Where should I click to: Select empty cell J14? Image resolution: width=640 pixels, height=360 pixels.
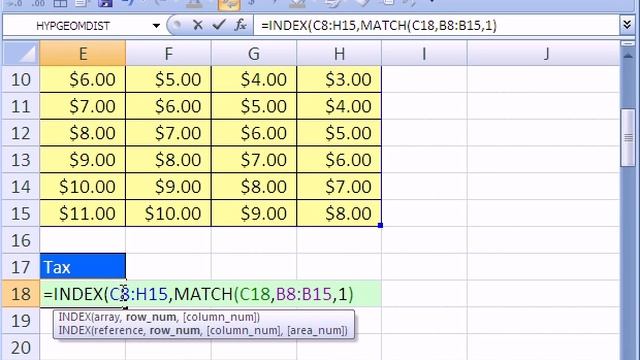[543, 187]
